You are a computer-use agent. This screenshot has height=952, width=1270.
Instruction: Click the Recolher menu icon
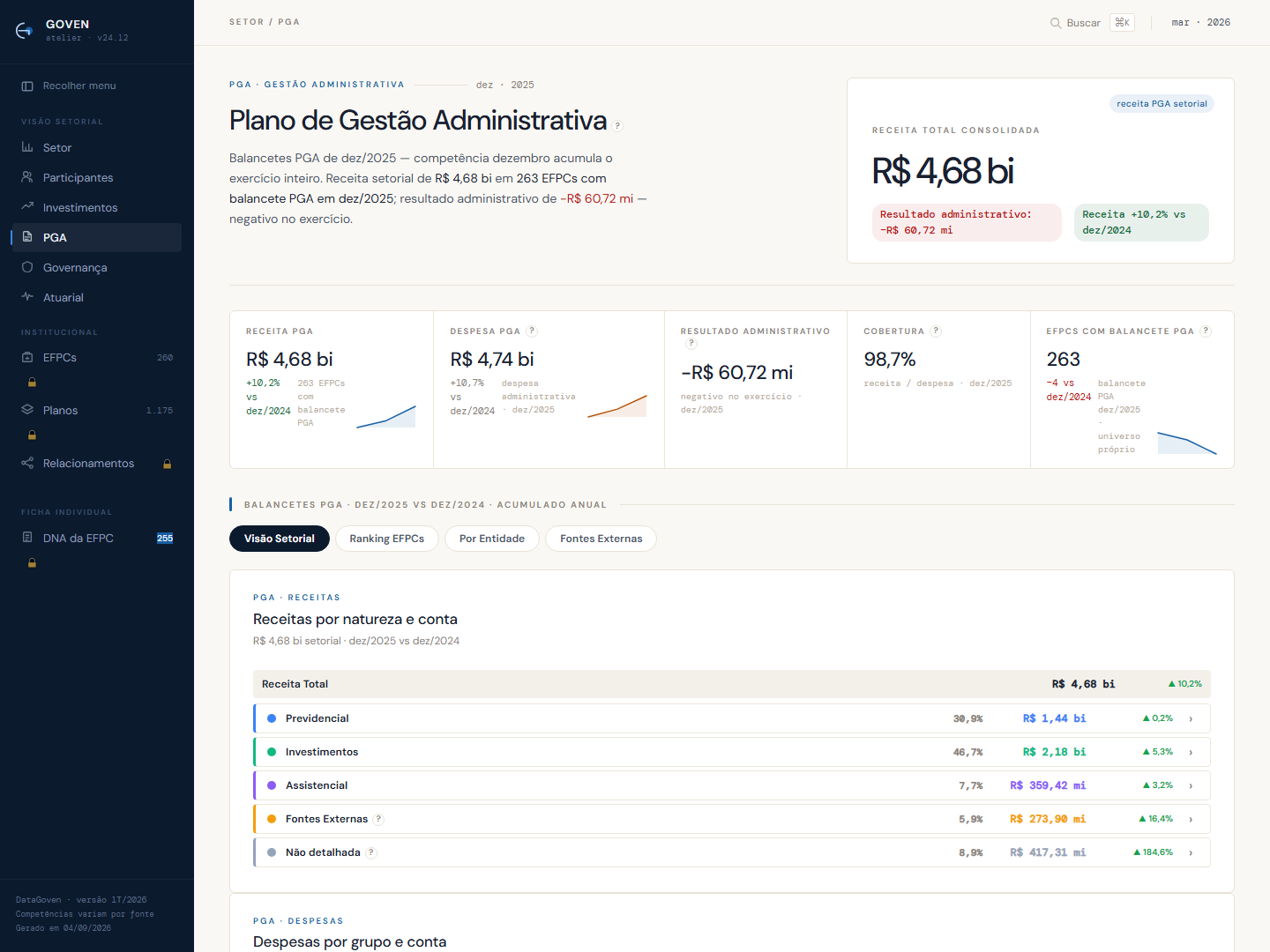27,86
